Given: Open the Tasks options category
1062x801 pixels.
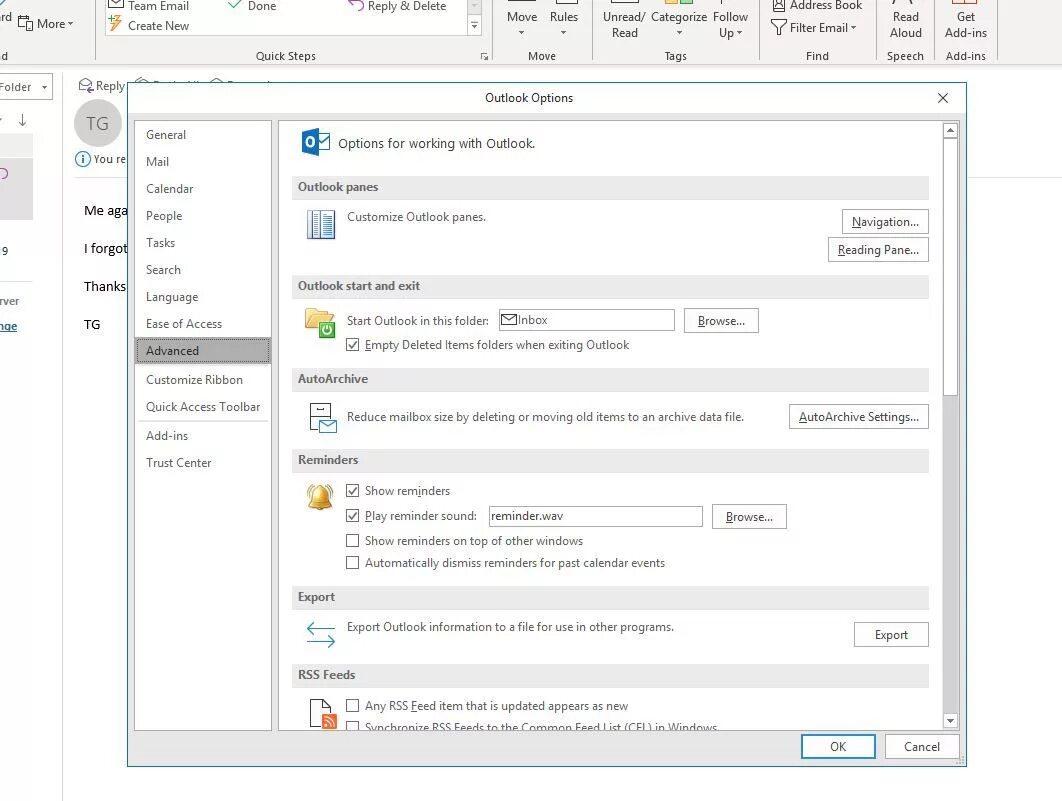Looking at the screenshot, I should tap(203, 243).
